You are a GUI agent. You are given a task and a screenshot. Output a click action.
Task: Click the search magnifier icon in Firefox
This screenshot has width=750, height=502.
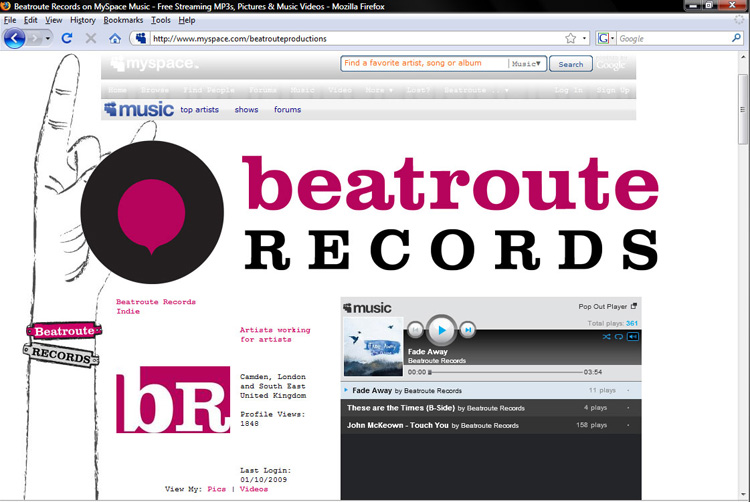tap(736, 38)
